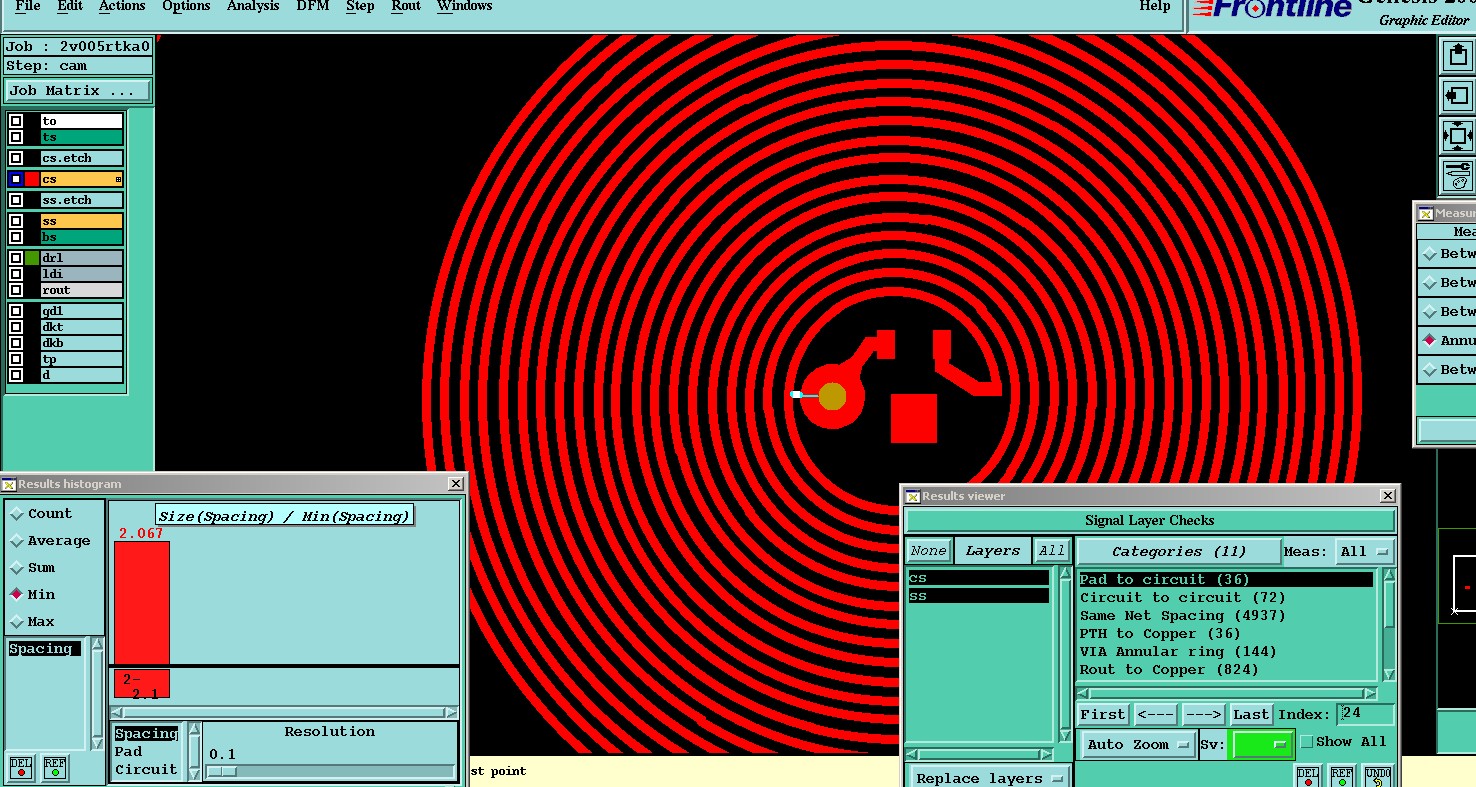This screenshot has height=787, width=1476.
Task: Click the Index input field
Action: pos(1366,714)
